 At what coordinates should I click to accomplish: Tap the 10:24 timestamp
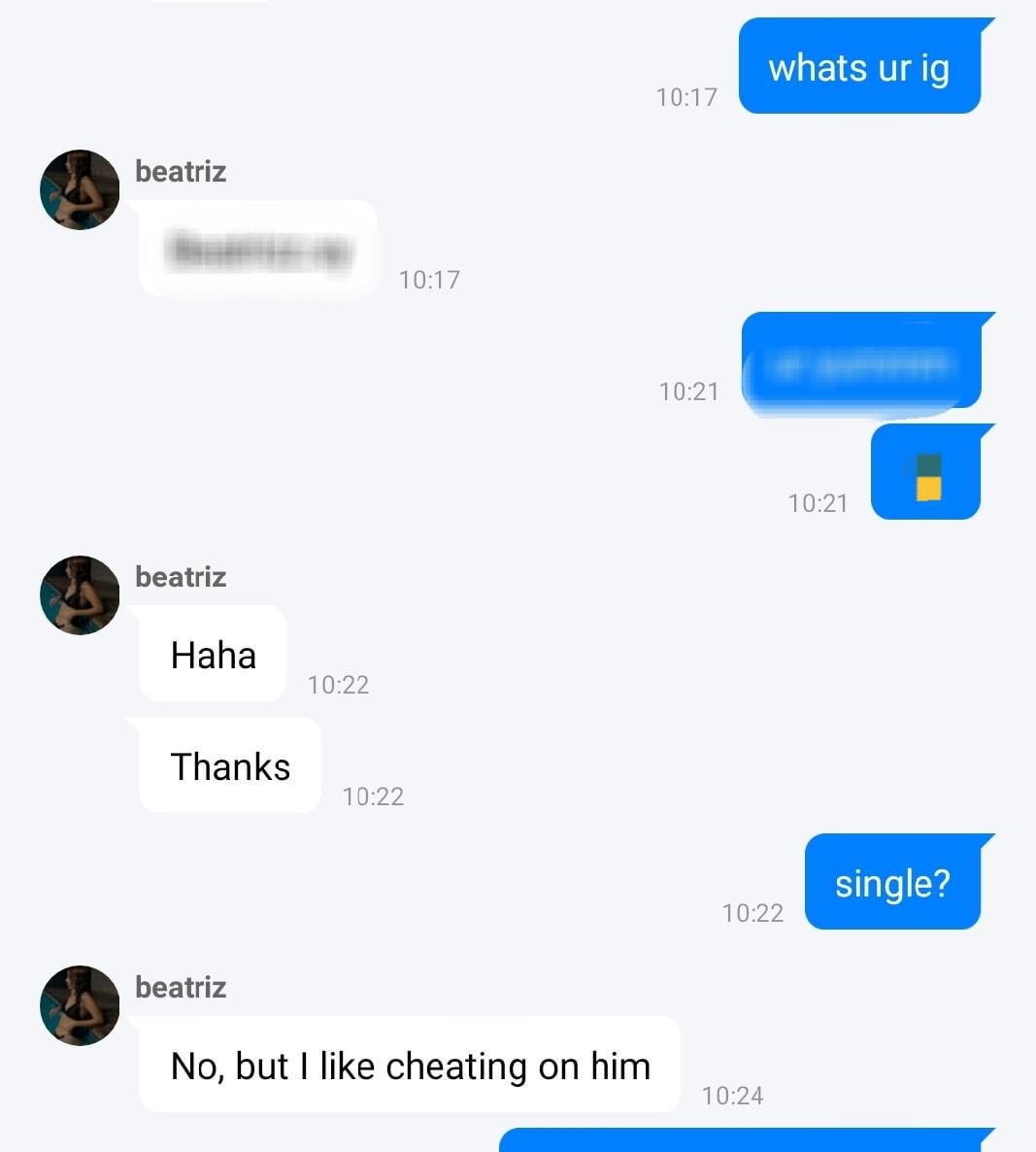point(732,1097)
